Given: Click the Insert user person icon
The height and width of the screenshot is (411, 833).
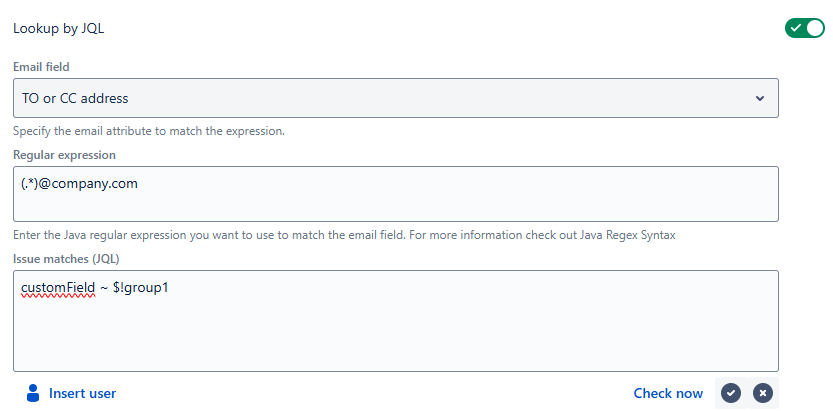Looking at the screenshot, I should pos(33,393).
